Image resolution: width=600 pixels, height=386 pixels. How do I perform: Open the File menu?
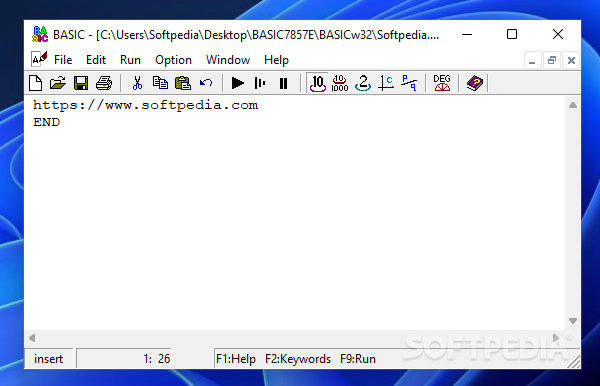point(63,60)
